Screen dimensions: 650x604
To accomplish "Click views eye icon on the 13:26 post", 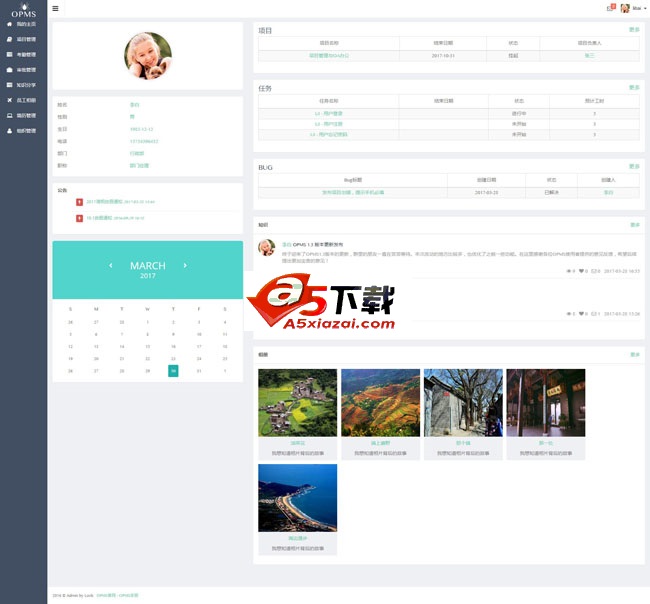I will [x=569, y=314].
